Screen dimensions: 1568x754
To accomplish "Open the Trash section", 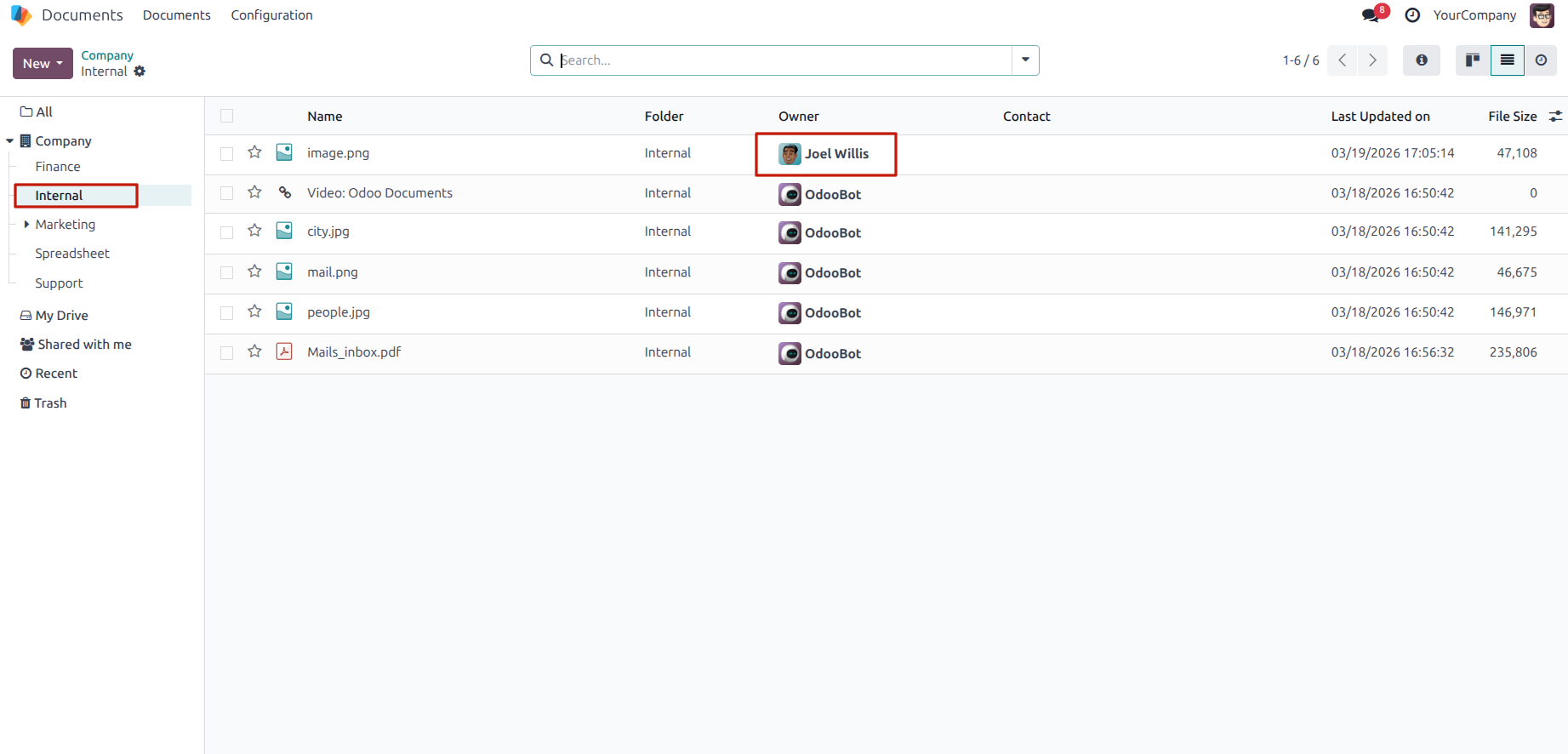I will pos(43,403).
